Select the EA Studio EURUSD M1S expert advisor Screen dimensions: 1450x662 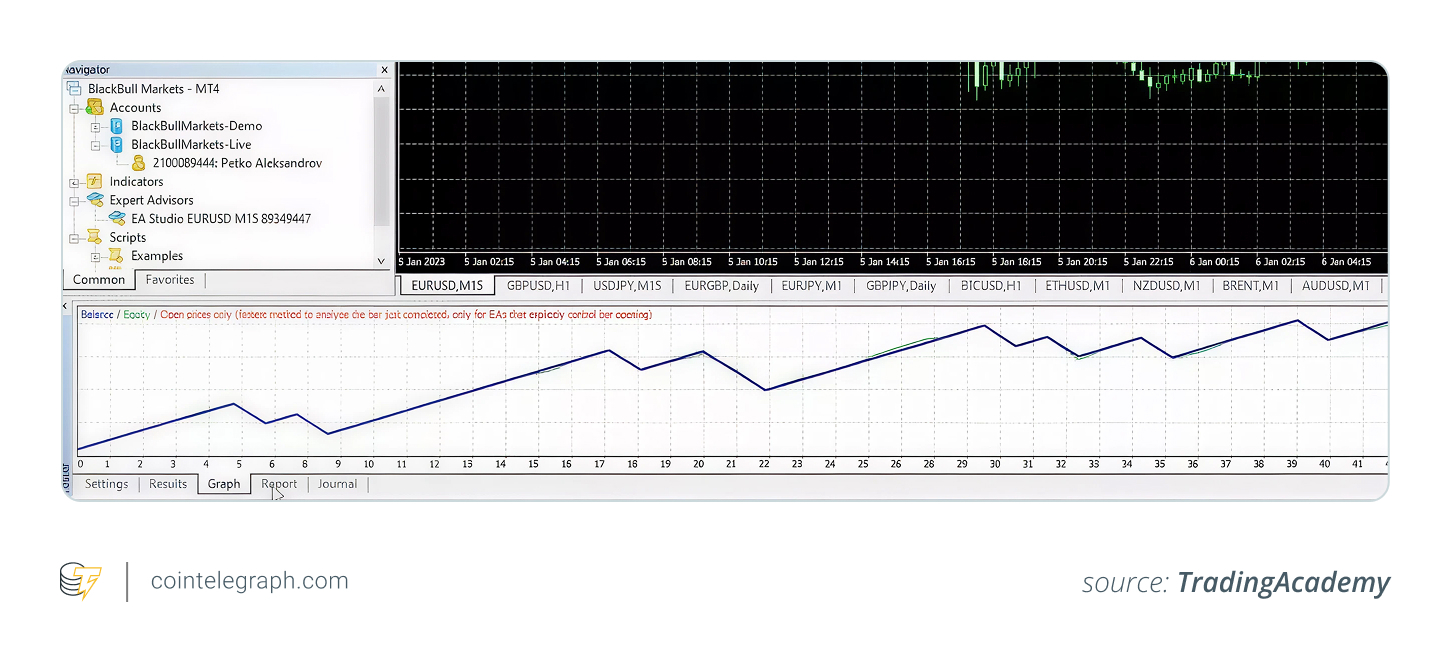pos(118,218)
